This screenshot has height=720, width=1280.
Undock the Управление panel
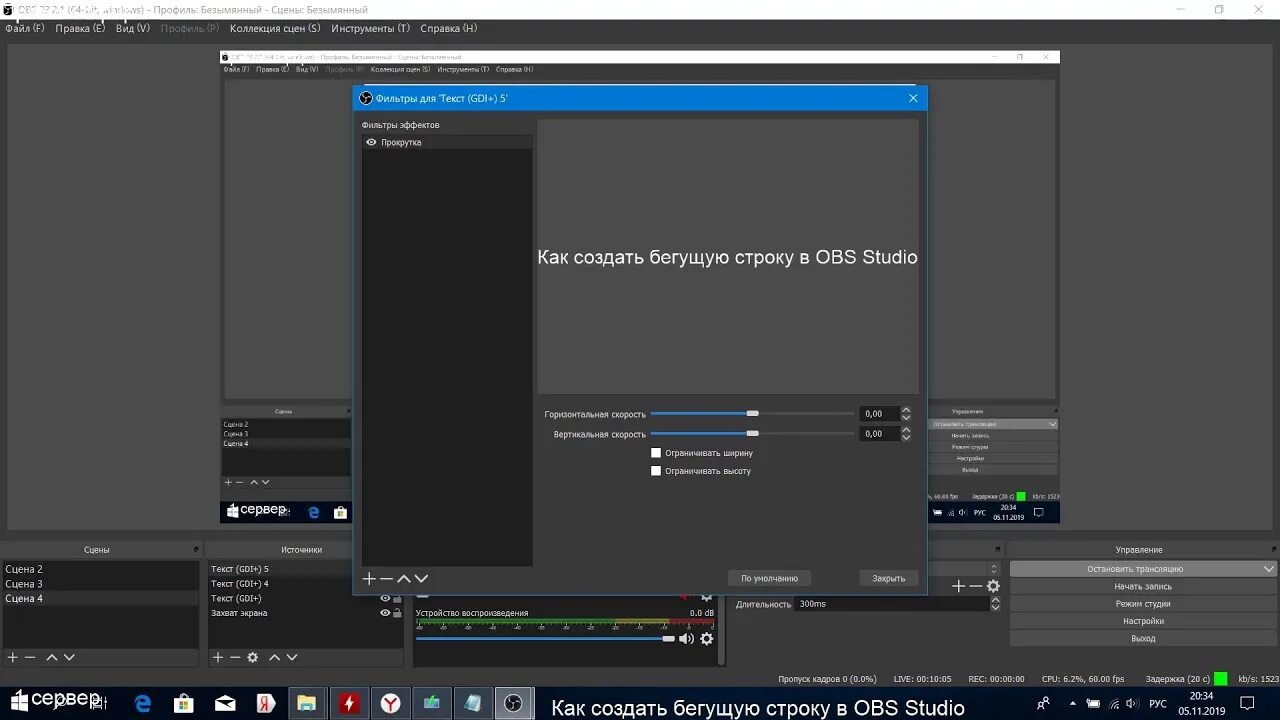[x=1273, y=550]
